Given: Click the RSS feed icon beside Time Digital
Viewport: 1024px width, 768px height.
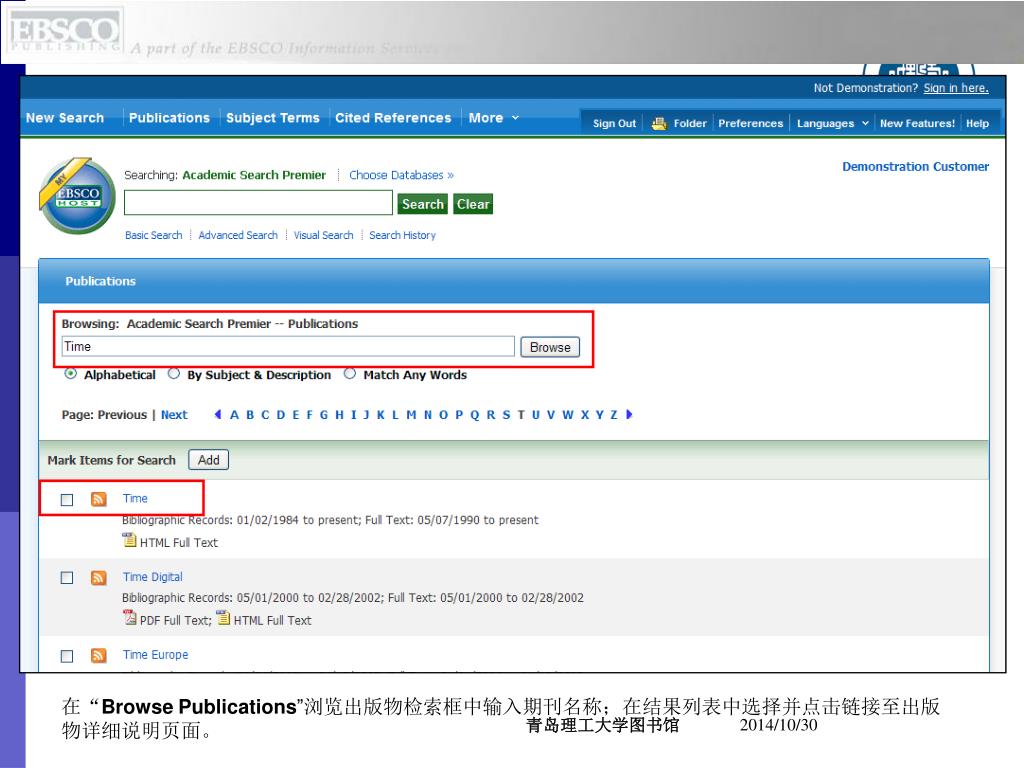Looking at the screenshot, I should click(99, 578).
